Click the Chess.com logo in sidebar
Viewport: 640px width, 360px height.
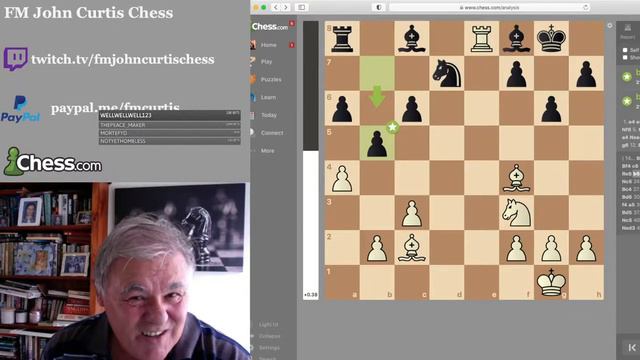270,27
